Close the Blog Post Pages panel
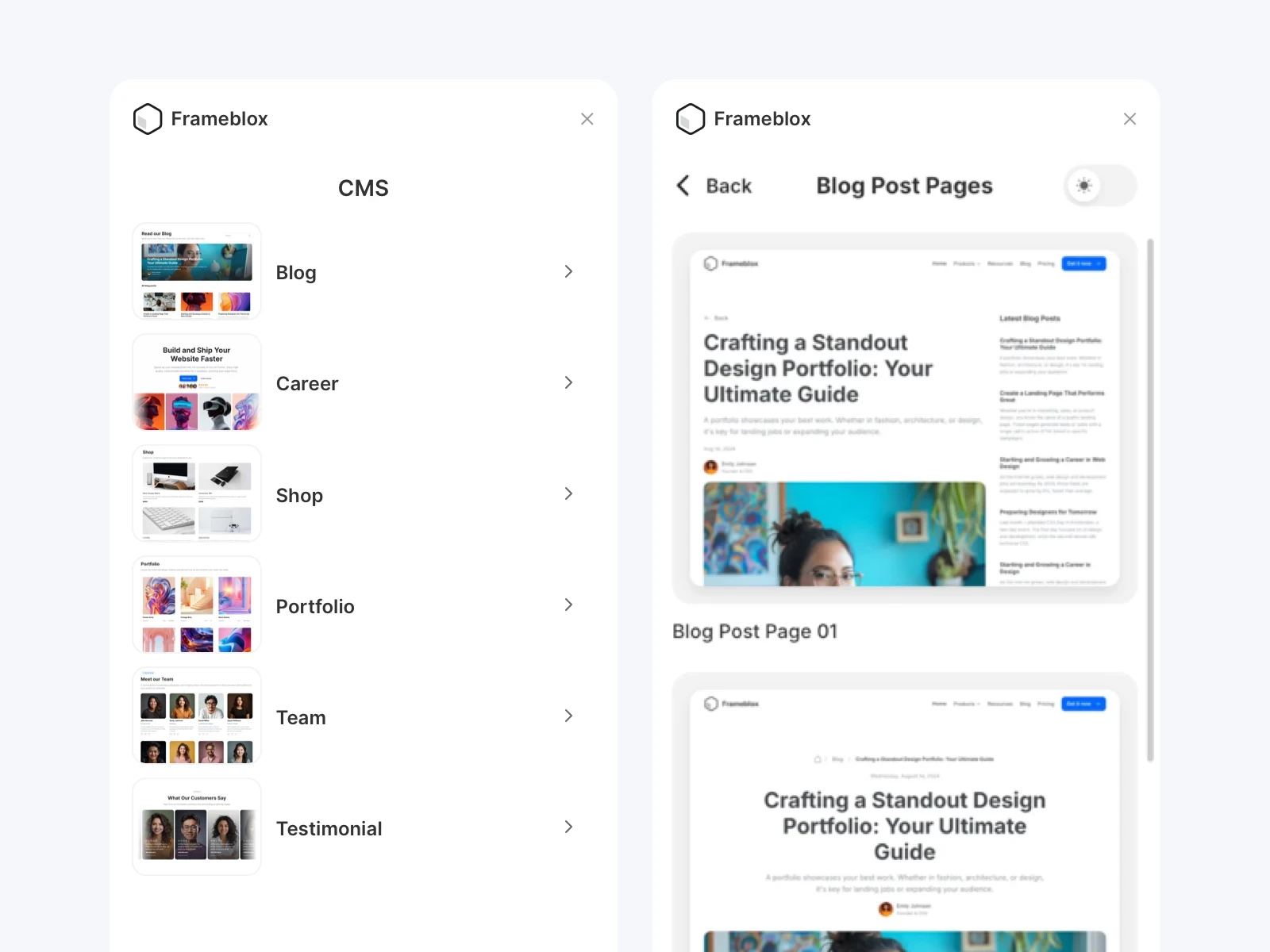This screenshot has height=952, width=1270. click(1130, 119)
